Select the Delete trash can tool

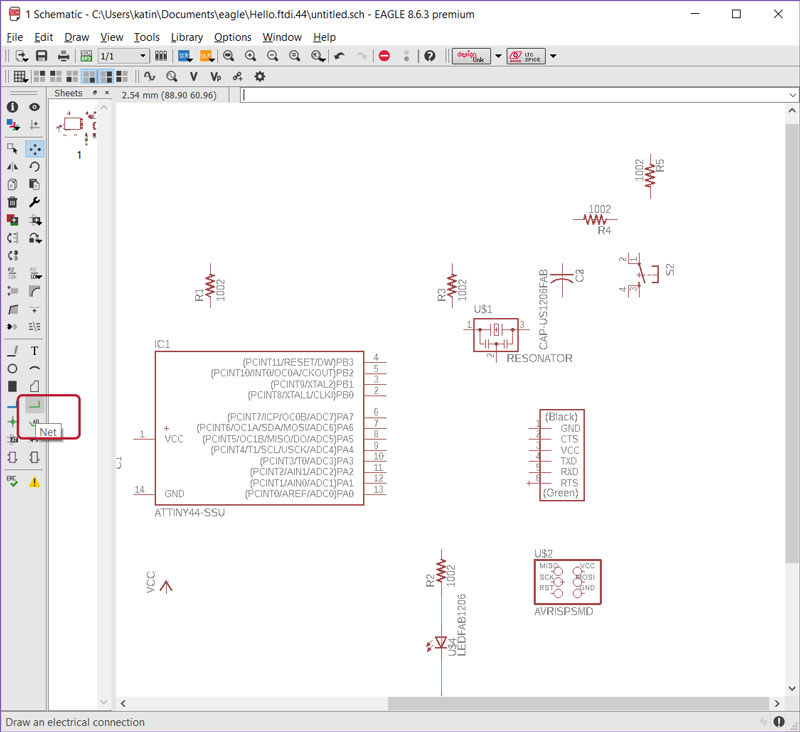[12, 202]
